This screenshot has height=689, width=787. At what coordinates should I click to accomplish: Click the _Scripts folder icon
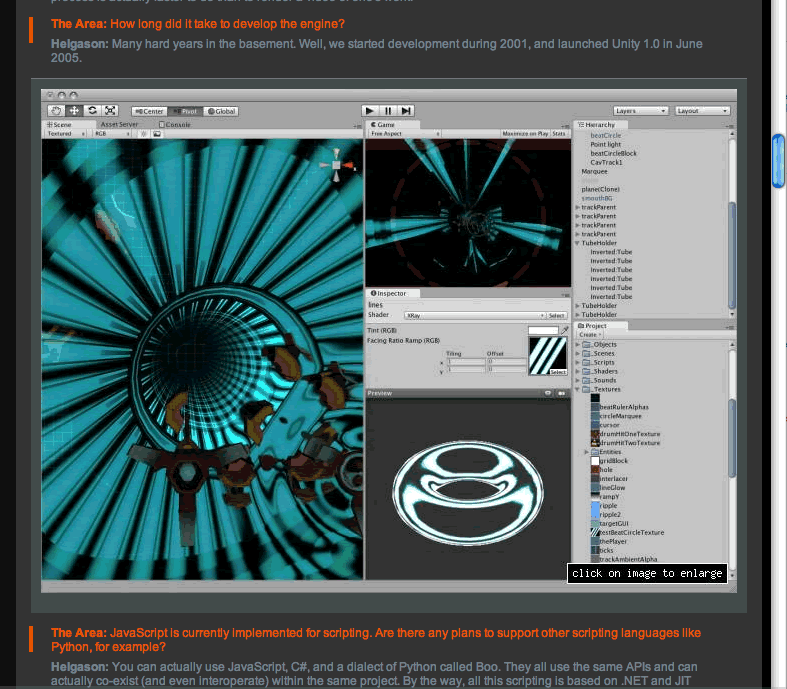pyautogui.click(x=586, y=363)
